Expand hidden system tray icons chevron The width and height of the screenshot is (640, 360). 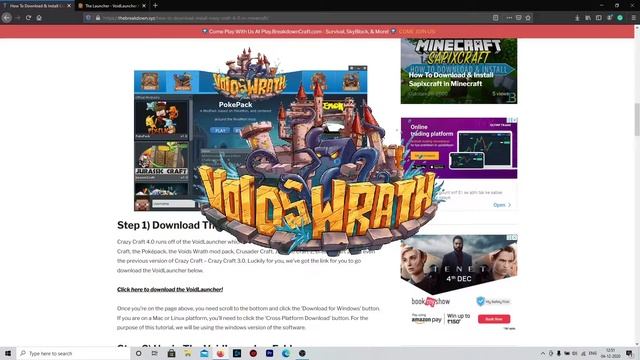pos(543,353)
